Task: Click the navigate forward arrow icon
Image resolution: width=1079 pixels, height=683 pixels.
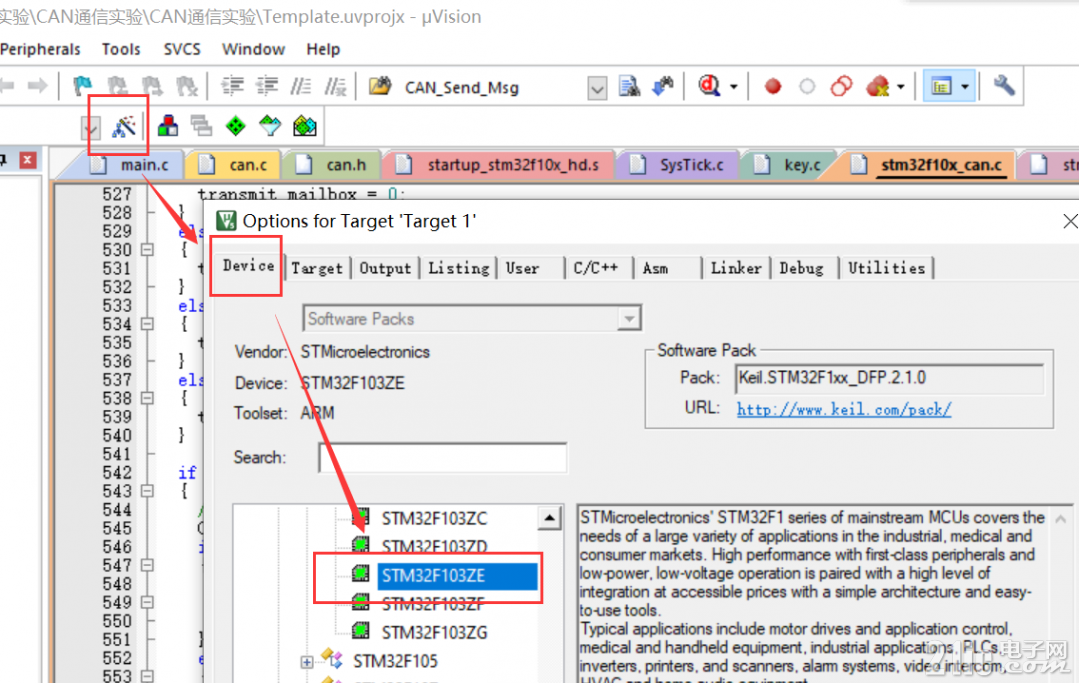Action: [x=37, y=86]
